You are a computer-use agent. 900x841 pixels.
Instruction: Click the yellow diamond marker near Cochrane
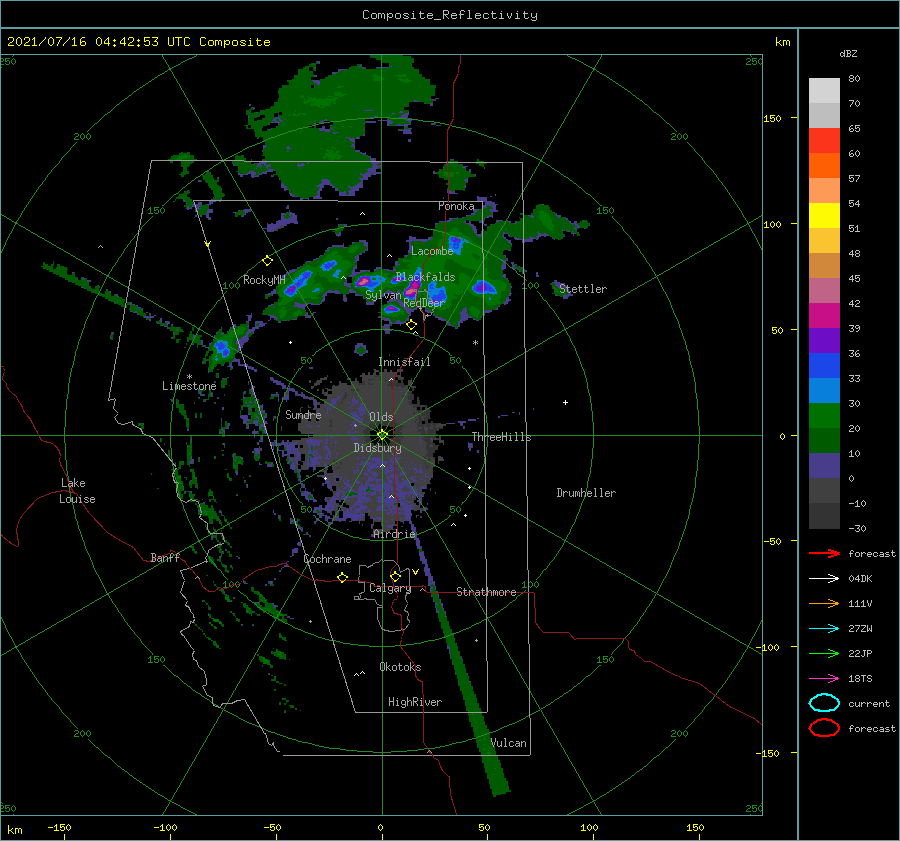[x=343, y=577]
